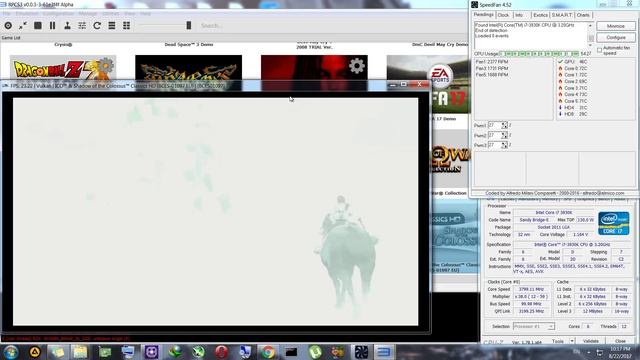Screen dimensions: 640x360
Task: Open the S.M.A.R.T. tab in SpeedFan
Action: point(562,15)
